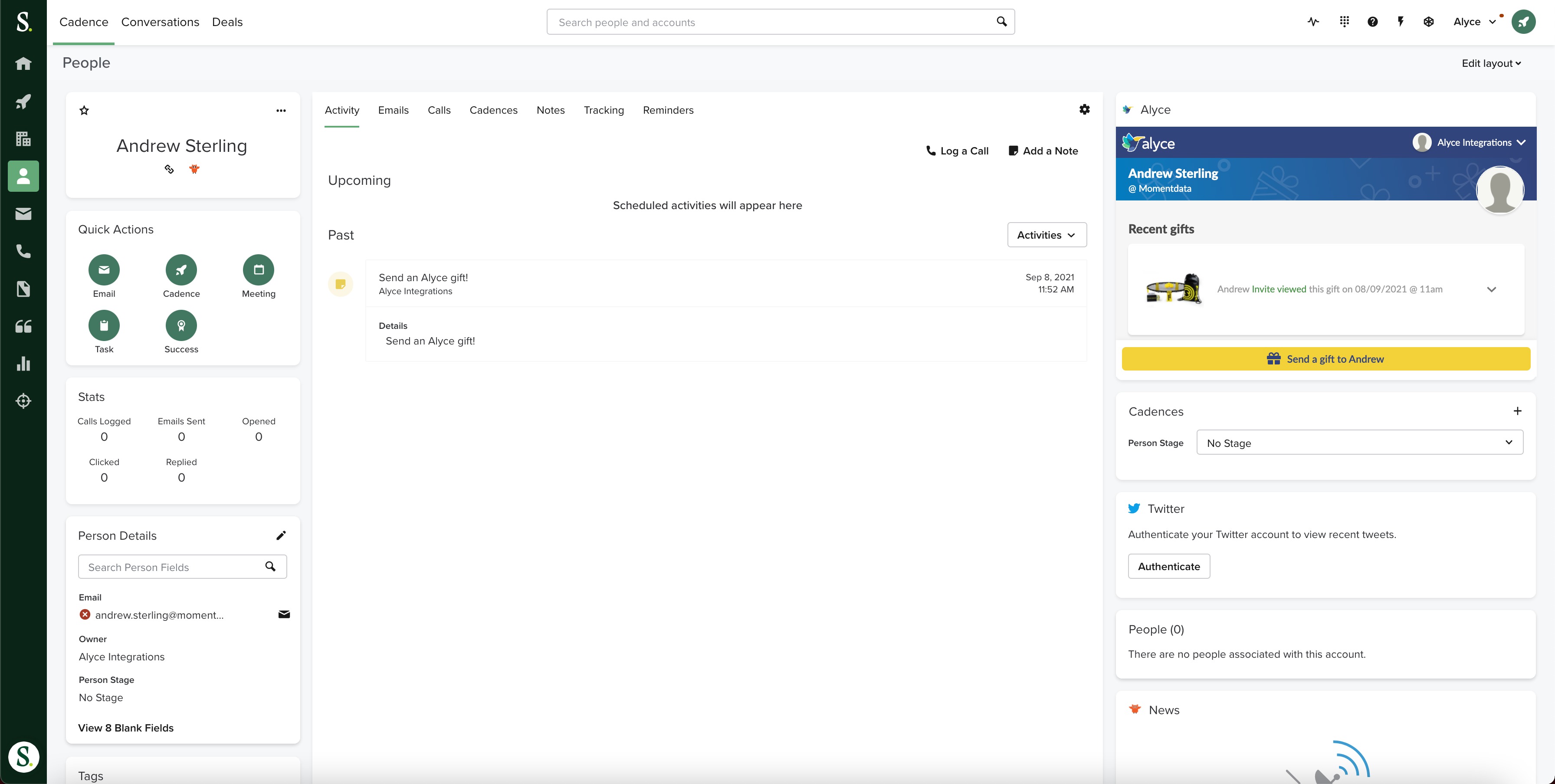Open the Conversations menu item

pyautogui.click(x=160, y=22)
